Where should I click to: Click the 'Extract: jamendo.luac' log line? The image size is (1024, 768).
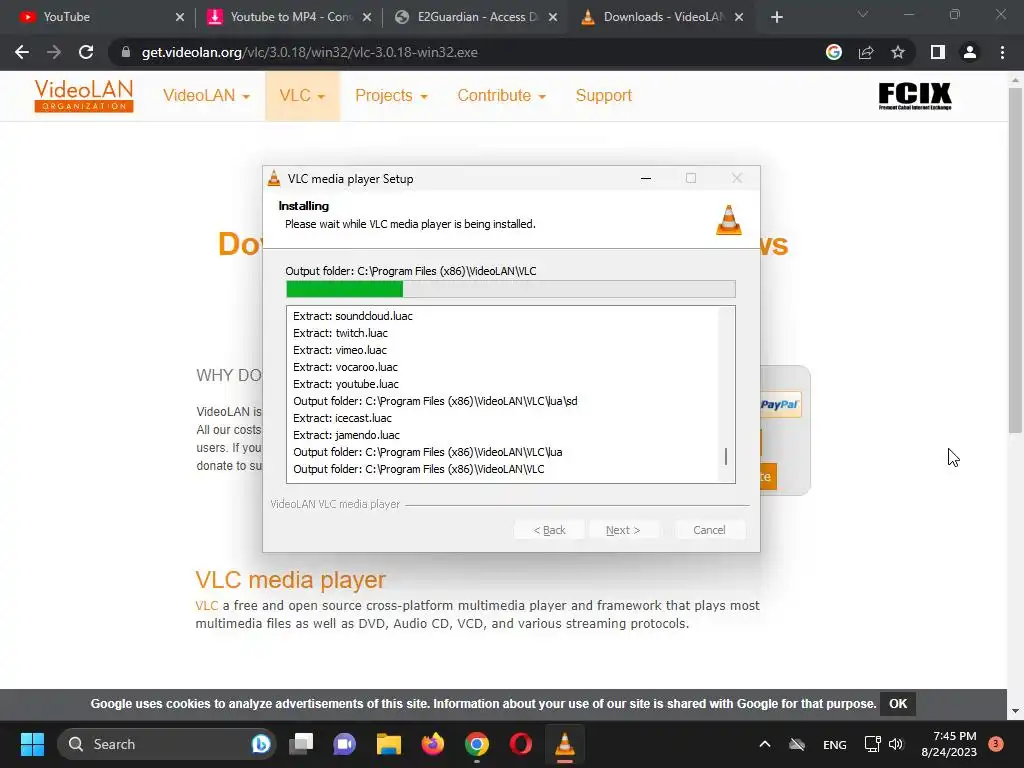[x=346, y=435]
